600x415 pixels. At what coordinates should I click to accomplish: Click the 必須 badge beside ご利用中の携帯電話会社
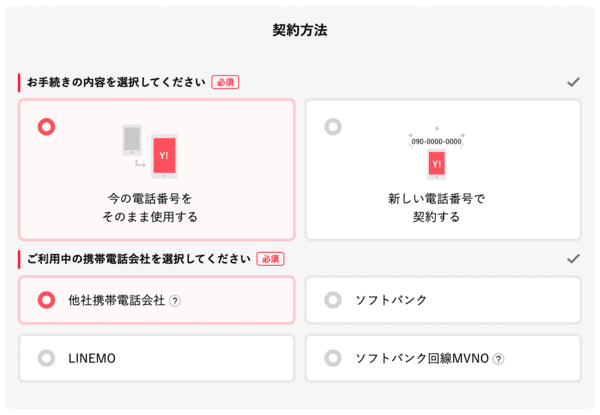click(x=270, y=259)
